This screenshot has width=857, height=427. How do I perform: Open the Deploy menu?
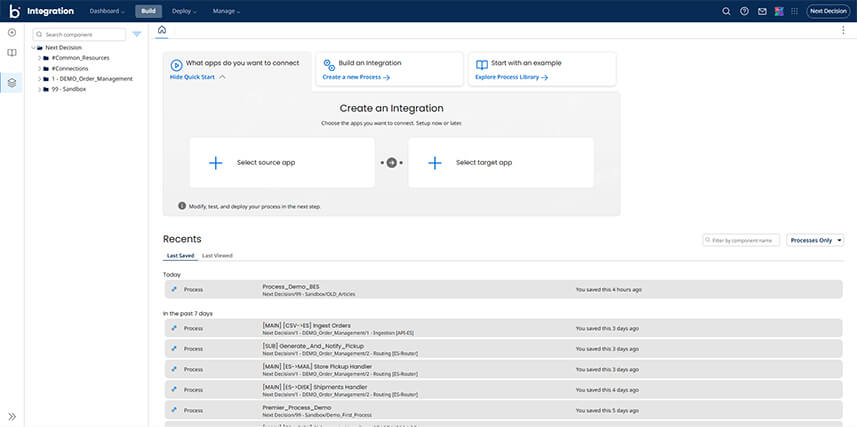[184, 11]
